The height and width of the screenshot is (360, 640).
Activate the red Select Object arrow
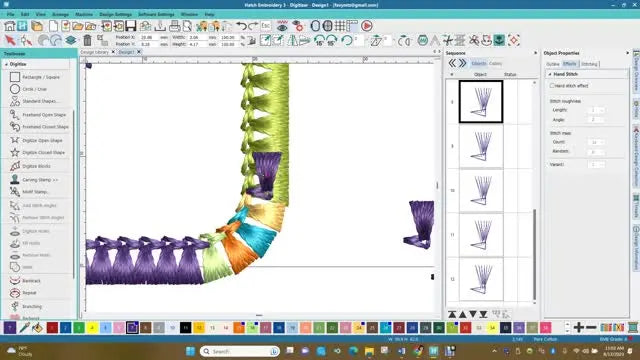pos(10,40)
